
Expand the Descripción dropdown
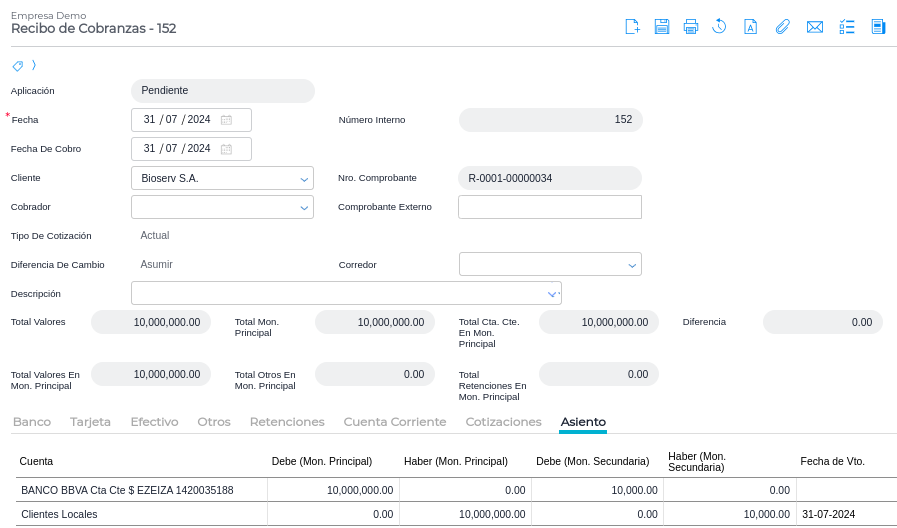click(x=551, y=294)
